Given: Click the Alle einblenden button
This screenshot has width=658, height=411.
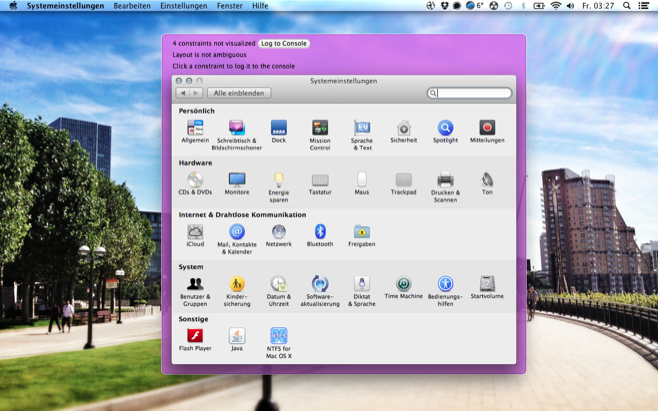Looking at the screenshot, I should [239, 93].
